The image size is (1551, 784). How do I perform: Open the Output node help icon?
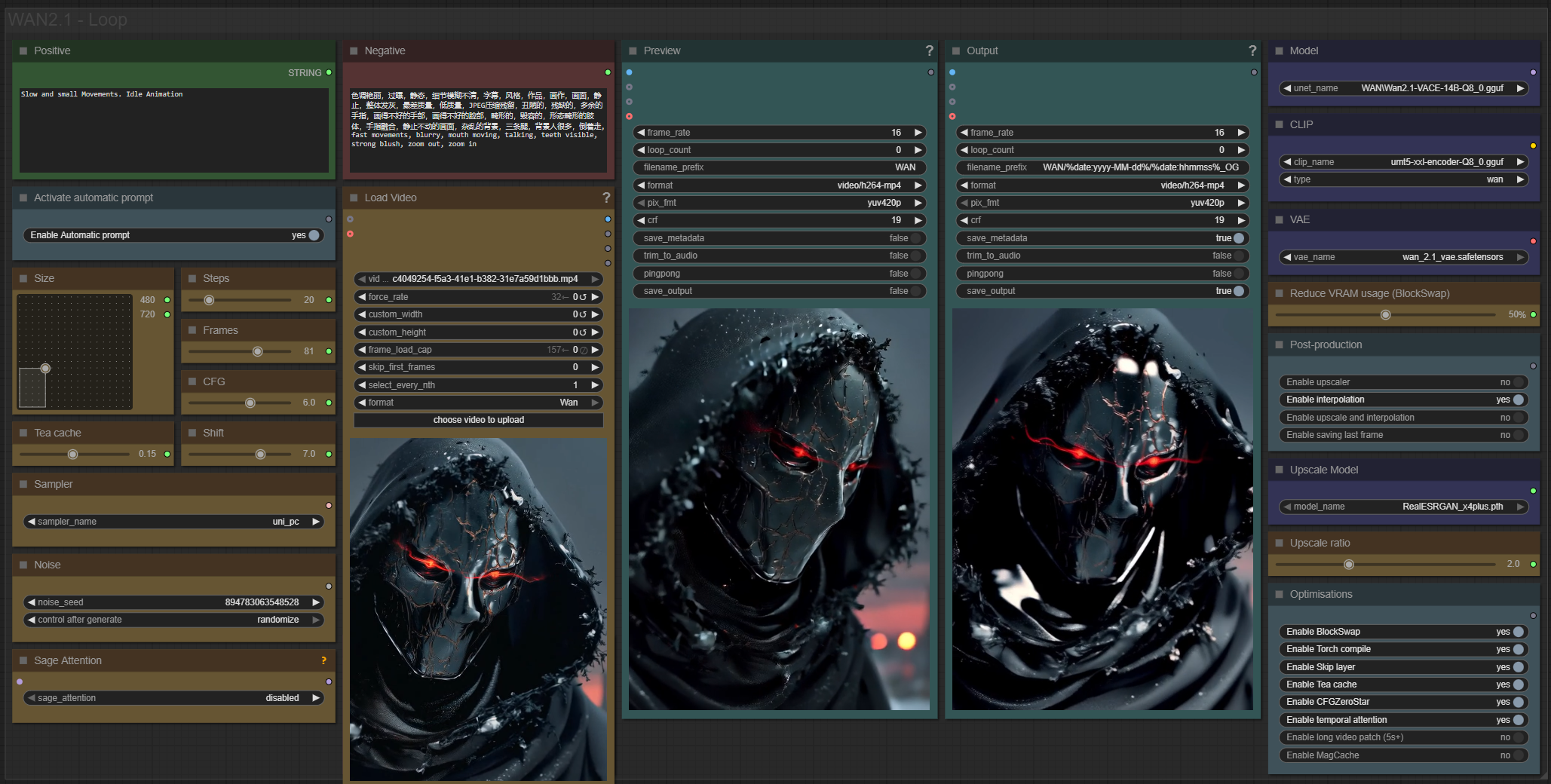tap(1252, 51)
